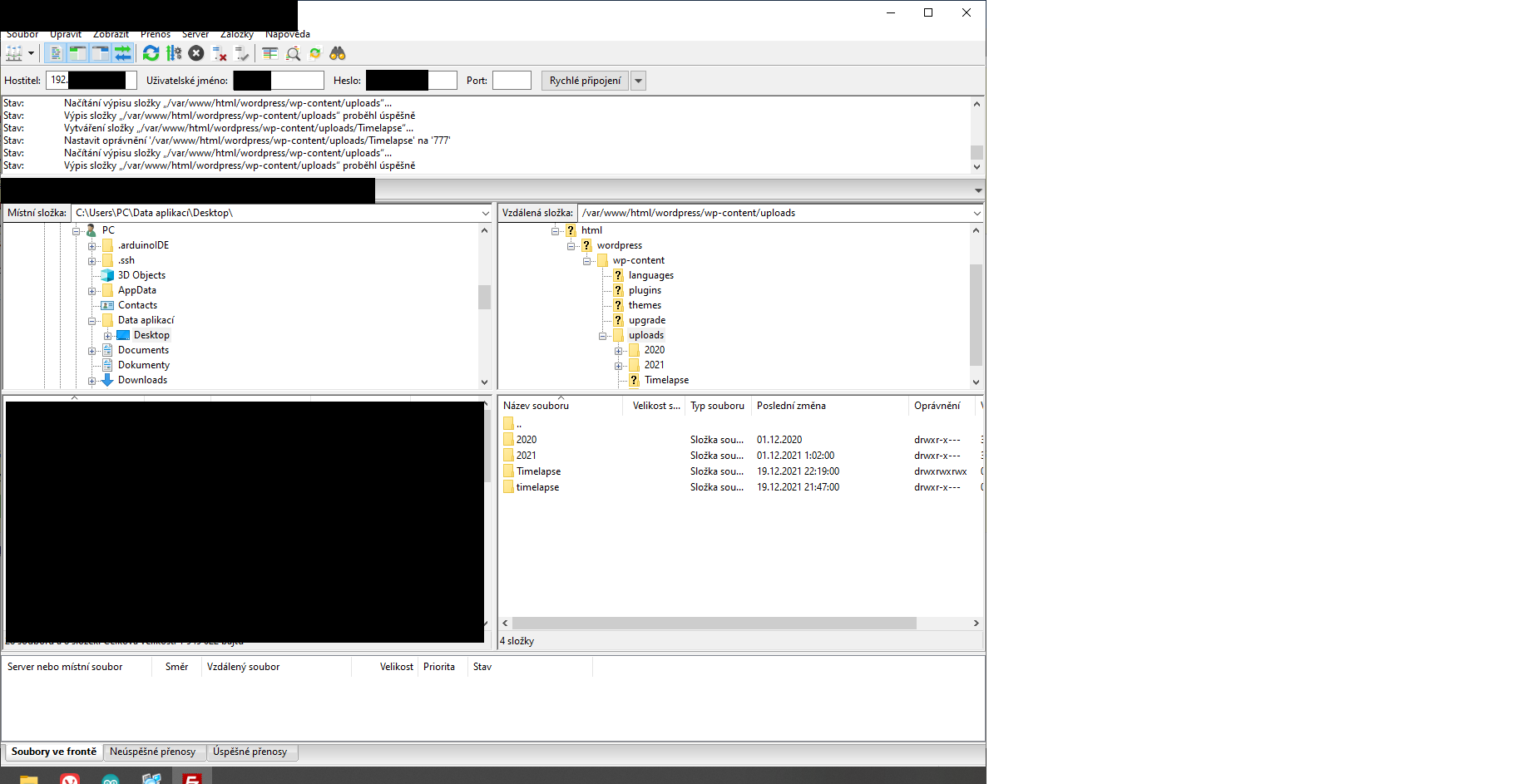Open the filename filters dialog
This screenshot has width=1523, height=784.
click(x=270, y=53)
